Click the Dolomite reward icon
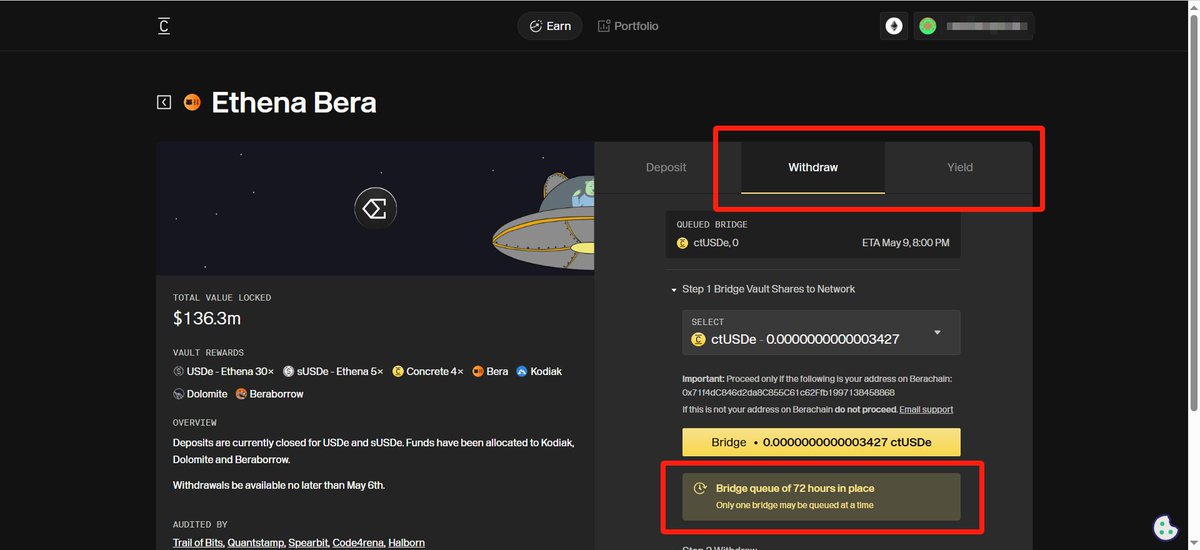Image resolution: width=1200 pixels, height=550 pixels. (179, 394)
